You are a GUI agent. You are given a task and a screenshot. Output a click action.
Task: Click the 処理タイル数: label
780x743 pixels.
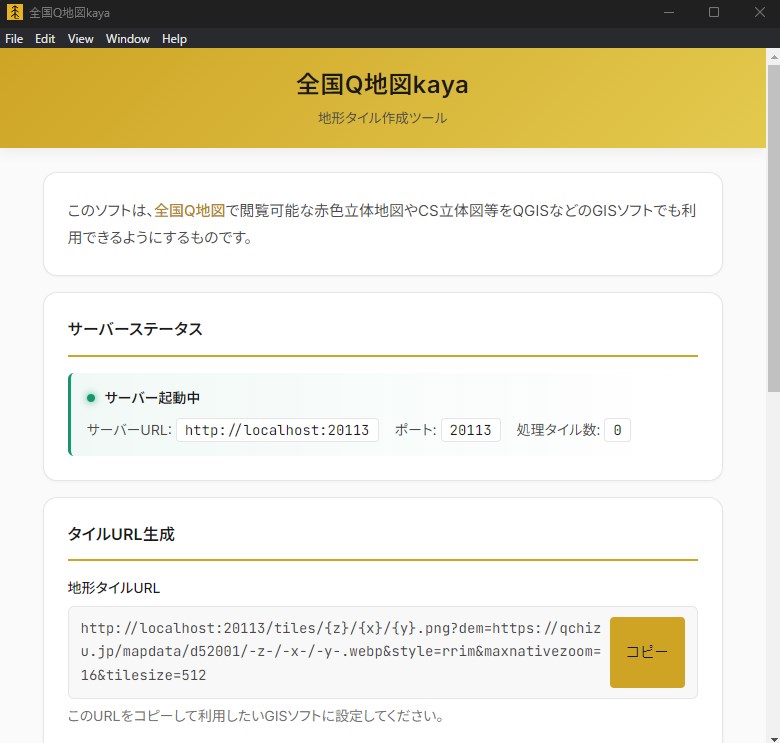[558, 430]
